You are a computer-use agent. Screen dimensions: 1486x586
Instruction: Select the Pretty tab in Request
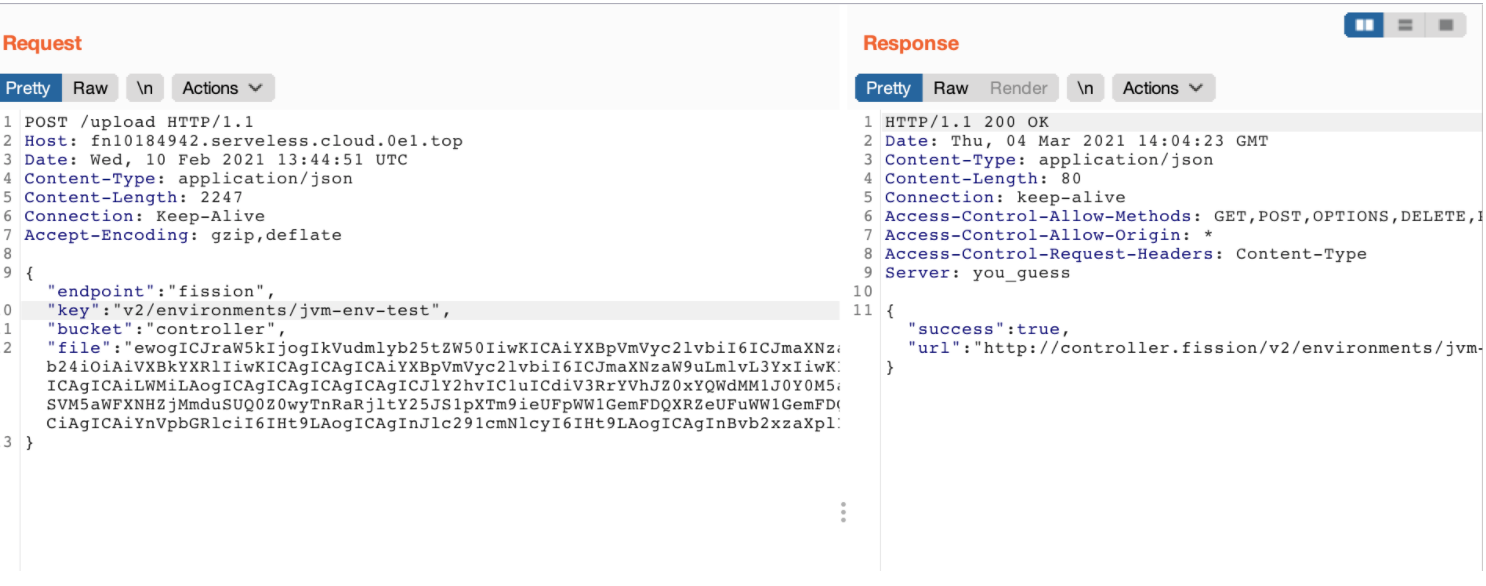28,88
